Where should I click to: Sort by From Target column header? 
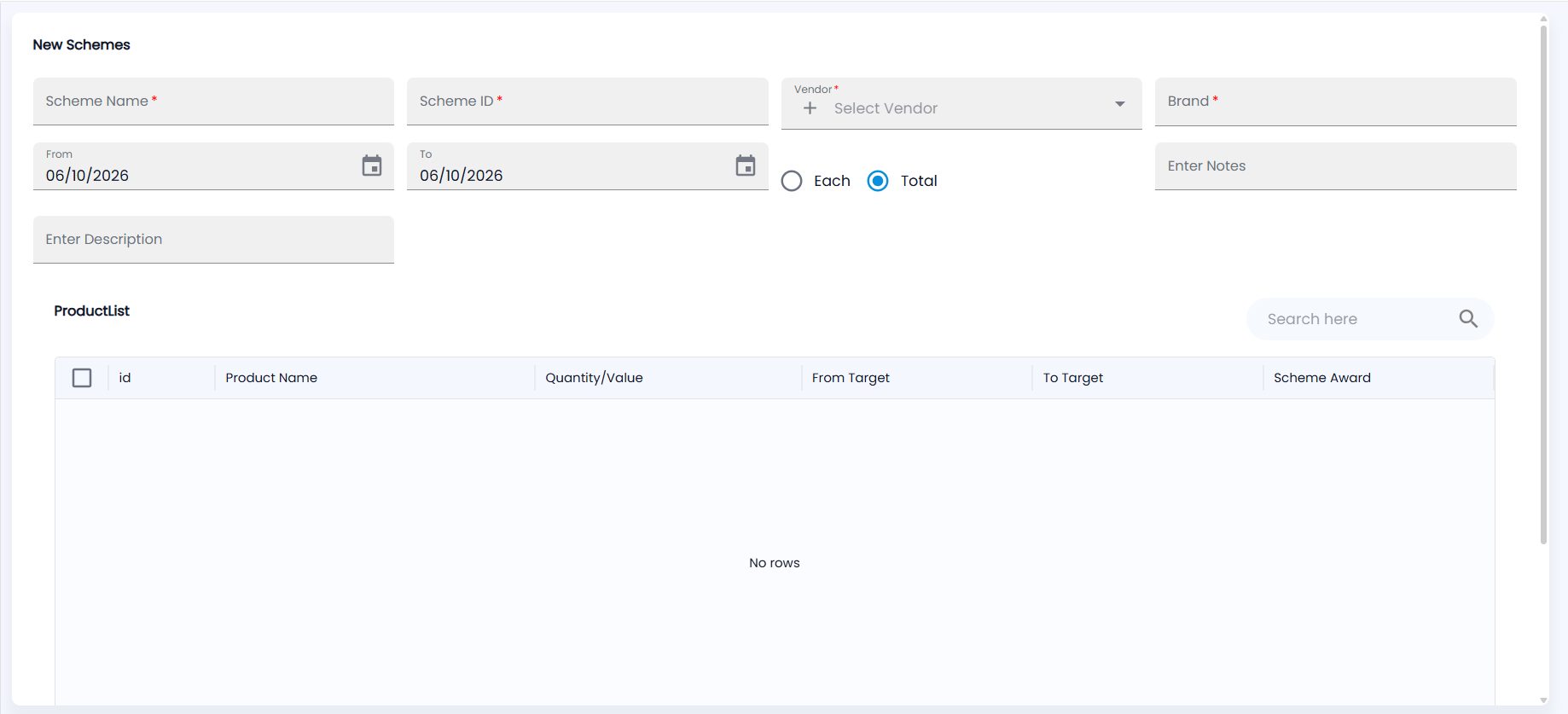[x=851, y=378]
